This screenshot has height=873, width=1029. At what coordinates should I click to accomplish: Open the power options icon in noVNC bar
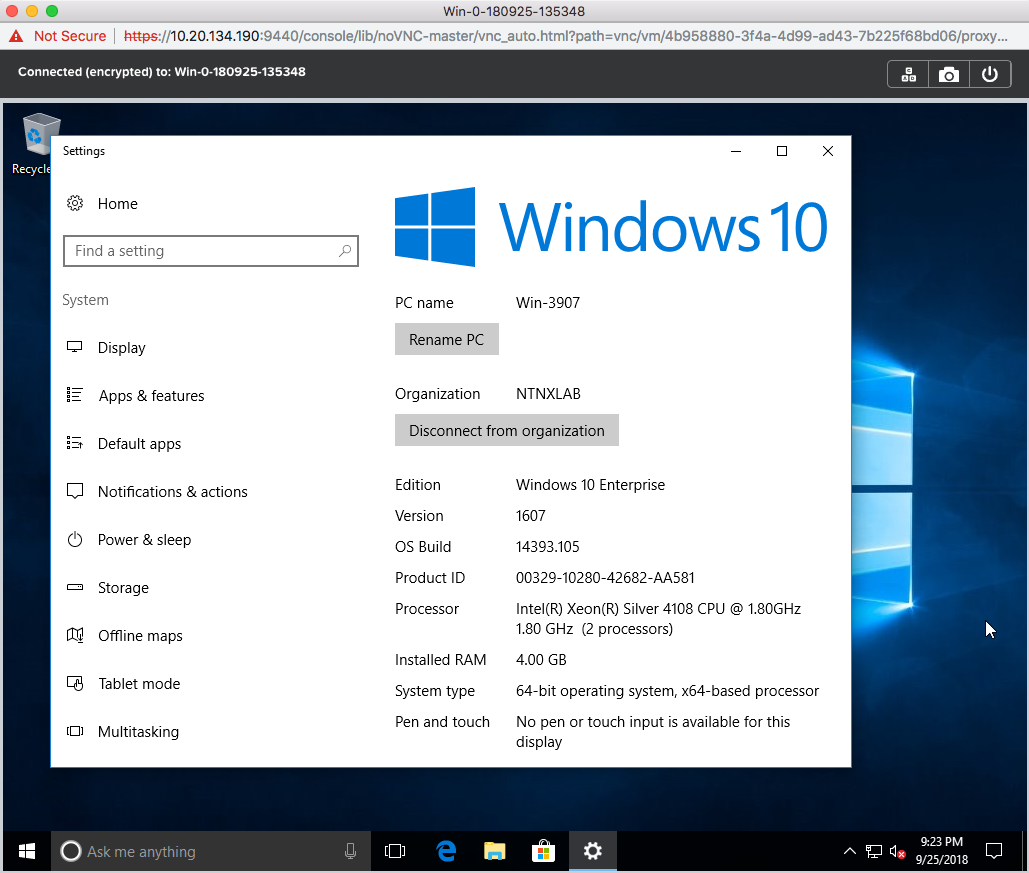990,74
